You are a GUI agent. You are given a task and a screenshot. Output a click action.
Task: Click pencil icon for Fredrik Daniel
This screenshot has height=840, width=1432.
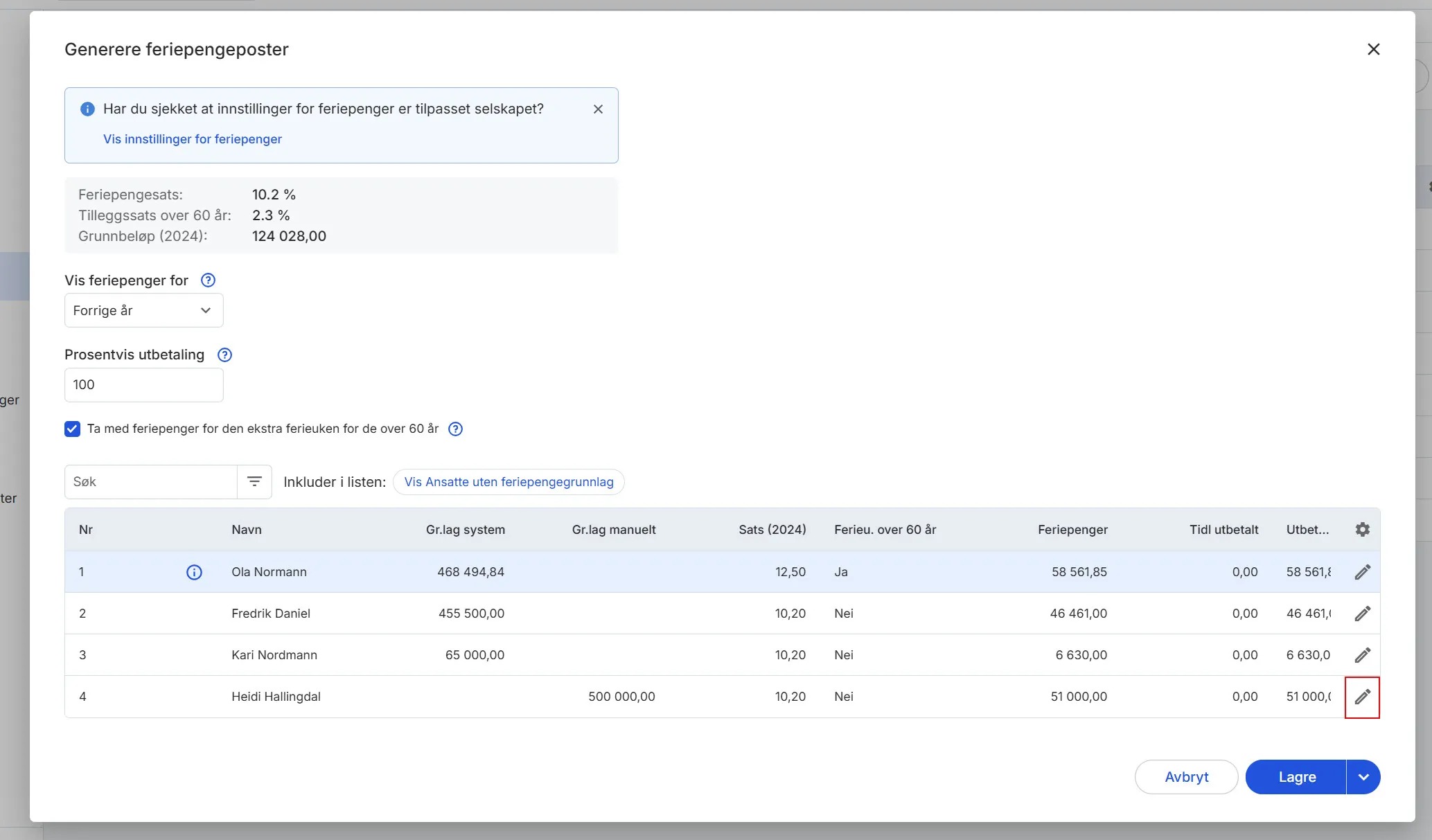click(1362, 614)
